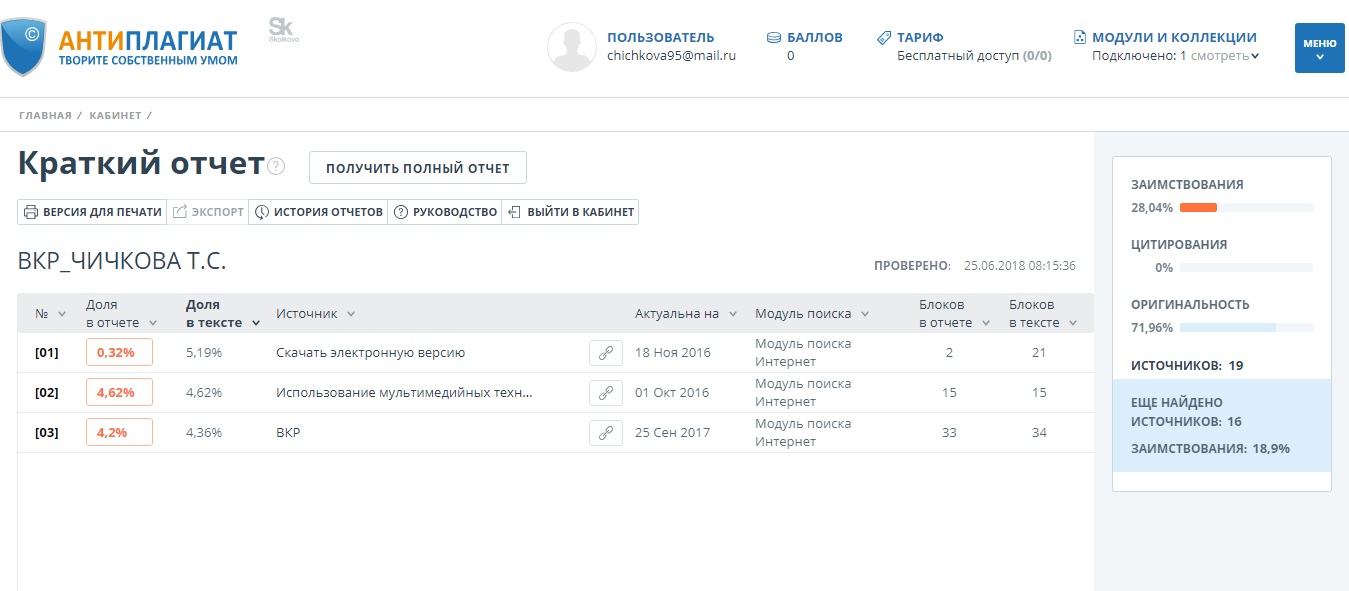Screen dimensions: 1349x591
Task: Open the МЕНЮ dropdown button
Action: pyautogui.click(x=1319, y=48)
